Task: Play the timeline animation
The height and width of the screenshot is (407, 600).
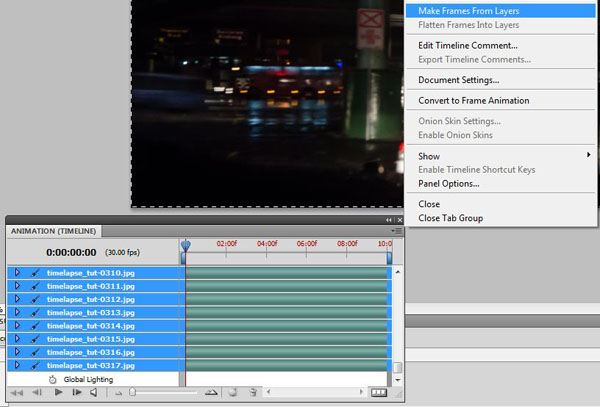Action: [x=59, y=392]
